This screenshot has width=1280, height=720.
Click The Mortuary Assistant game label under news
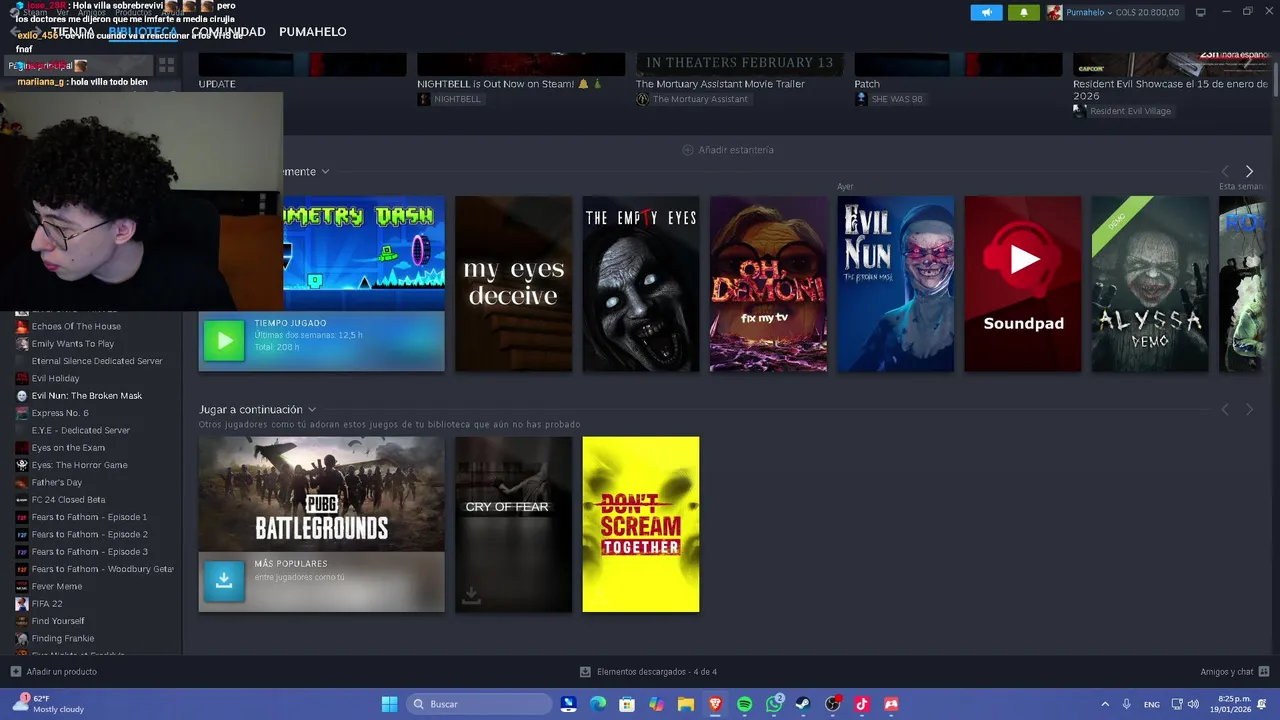pyautogui.click(x=692, y=99)
